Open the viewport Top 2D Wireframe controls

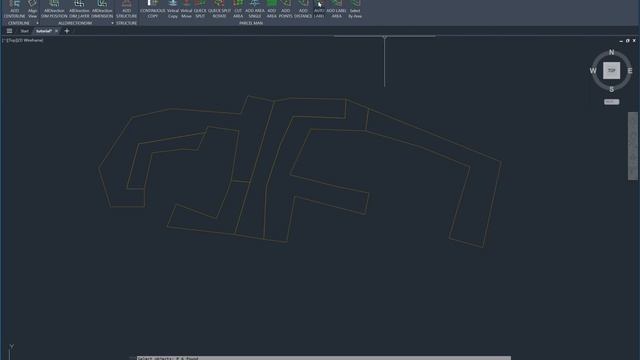tap(23, 40)
